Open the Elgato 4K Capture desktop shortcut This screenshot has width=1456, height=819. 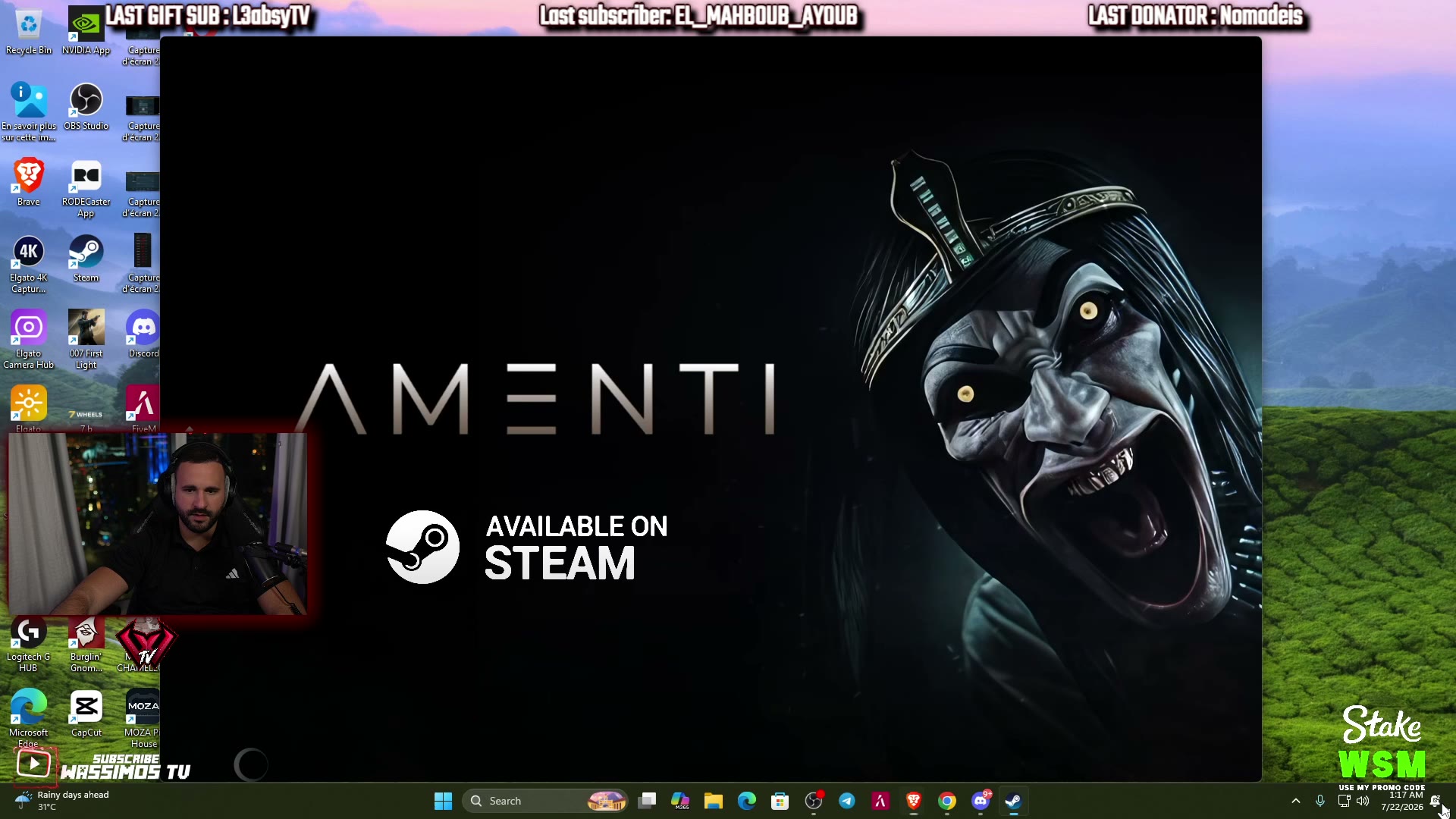tap(29, 265)
